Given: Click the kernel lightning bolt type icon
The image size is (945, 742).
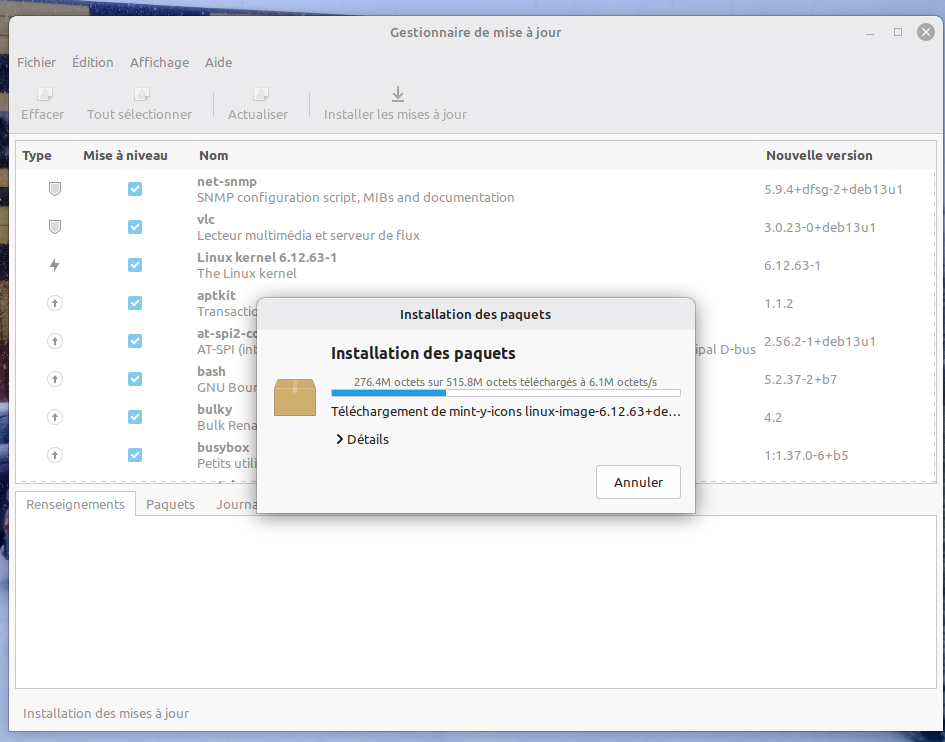Looking at the screenshot, I should [x=55, y=265].
